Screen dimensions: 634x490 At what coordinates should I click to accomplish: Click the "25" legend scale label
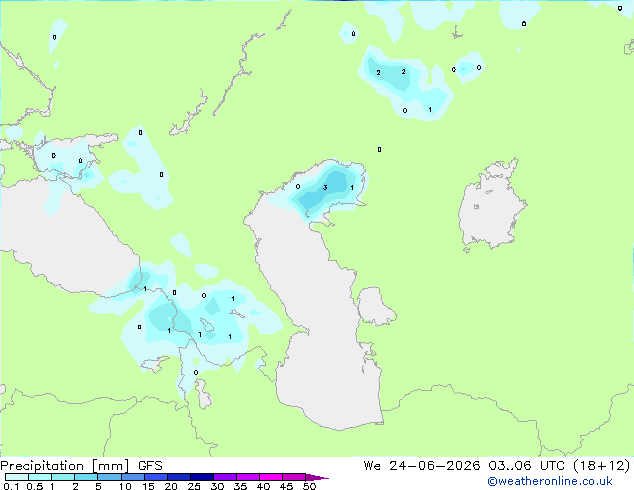coord(194,486)
